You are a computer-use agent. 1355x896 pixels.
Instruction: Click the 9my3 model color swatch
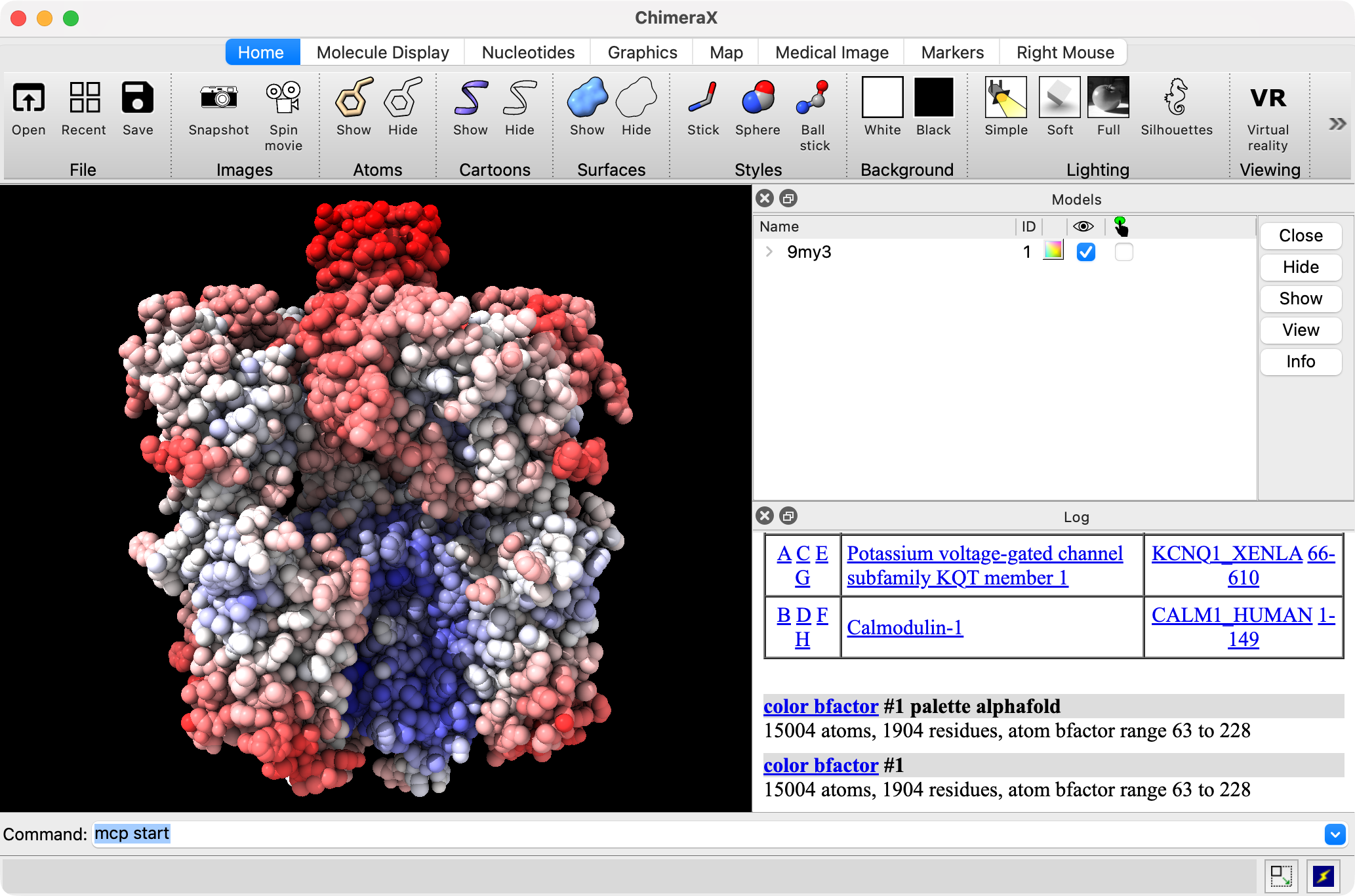pos(1053,251)
